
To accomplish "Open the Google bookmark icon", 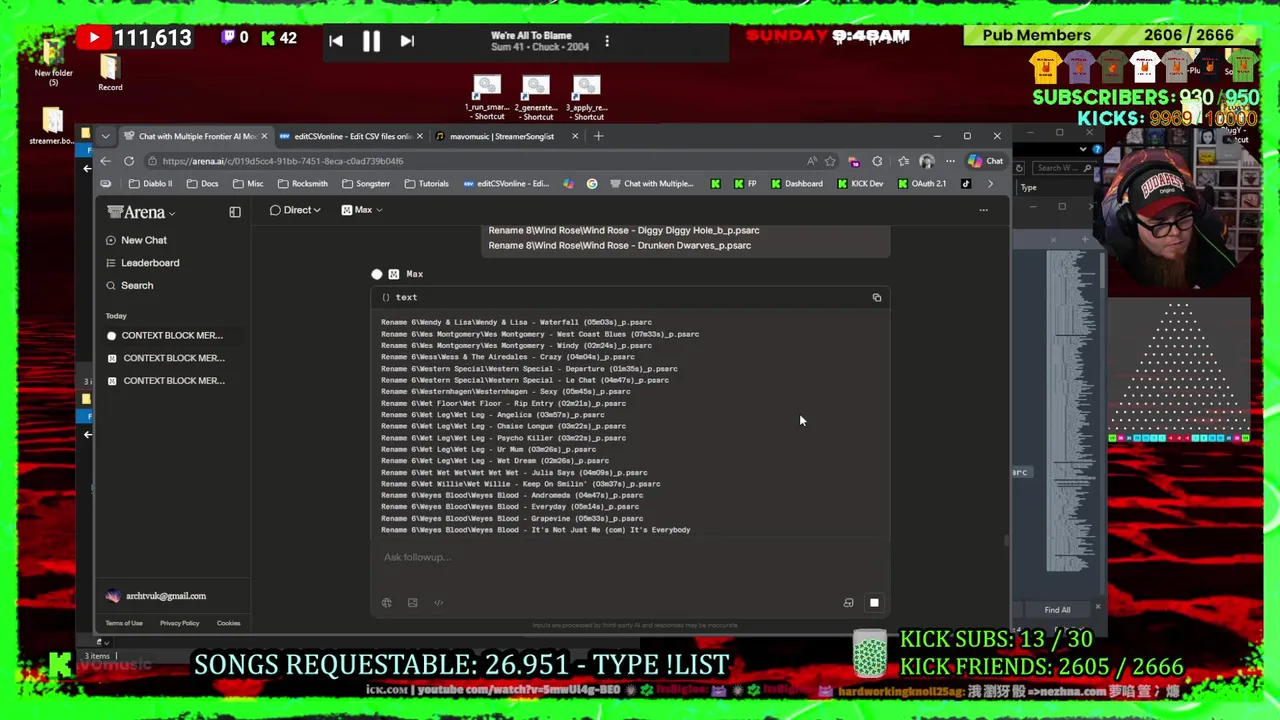I will [x=592, y=184].
